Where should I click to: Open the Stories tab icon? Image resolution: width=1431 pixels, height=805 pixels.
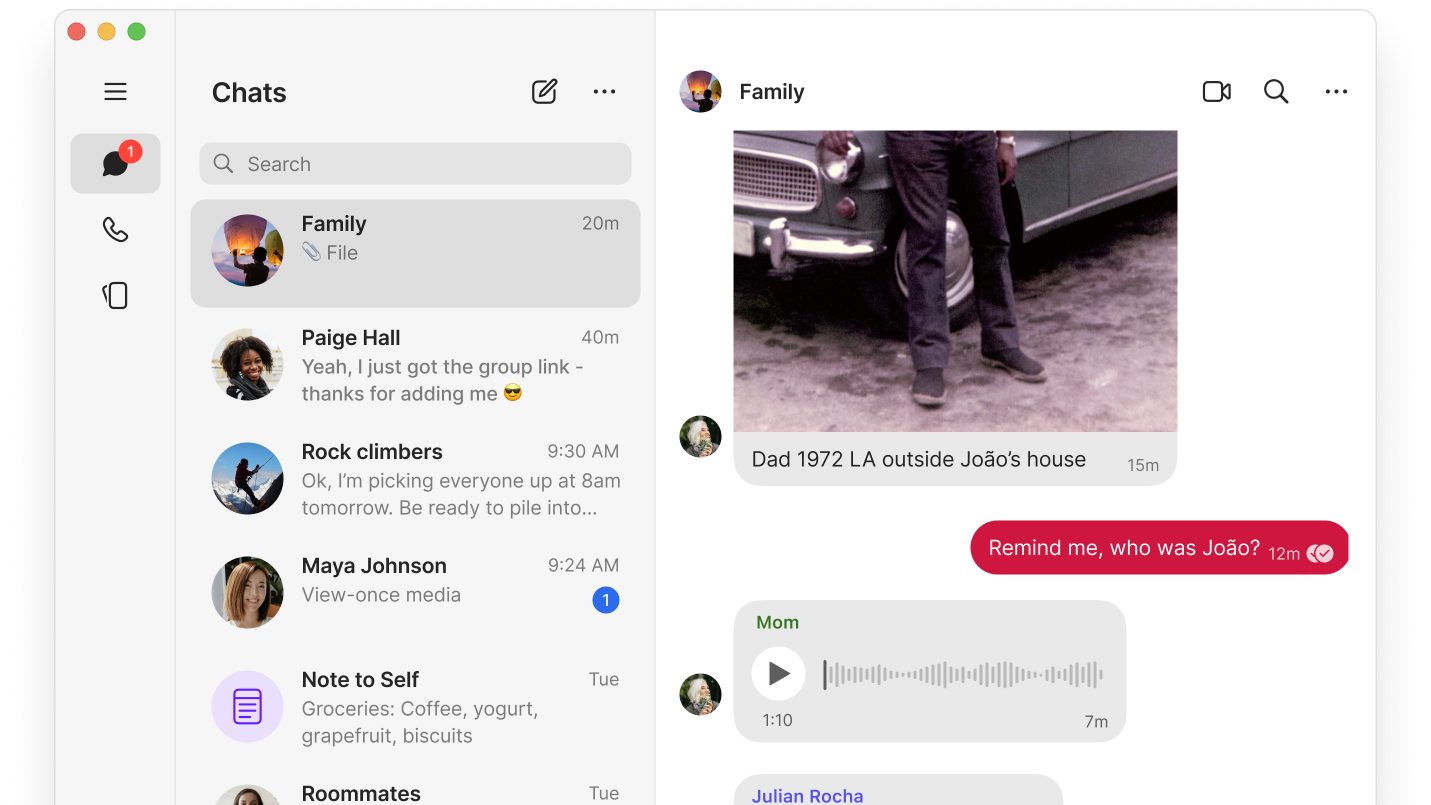coord(115,296)
